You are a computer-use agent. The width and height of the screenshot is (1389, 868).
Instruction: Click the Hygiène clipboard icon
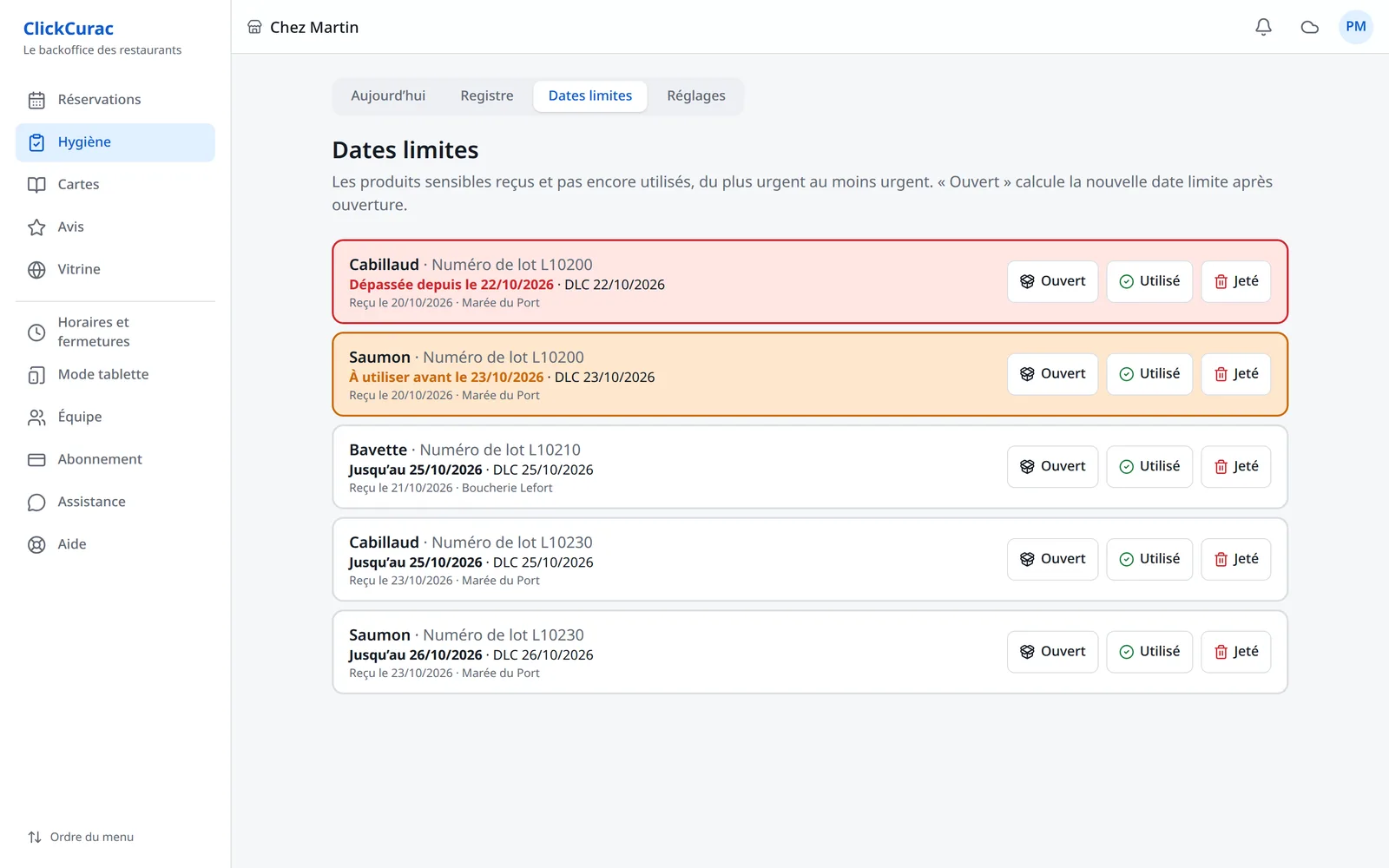36,142
